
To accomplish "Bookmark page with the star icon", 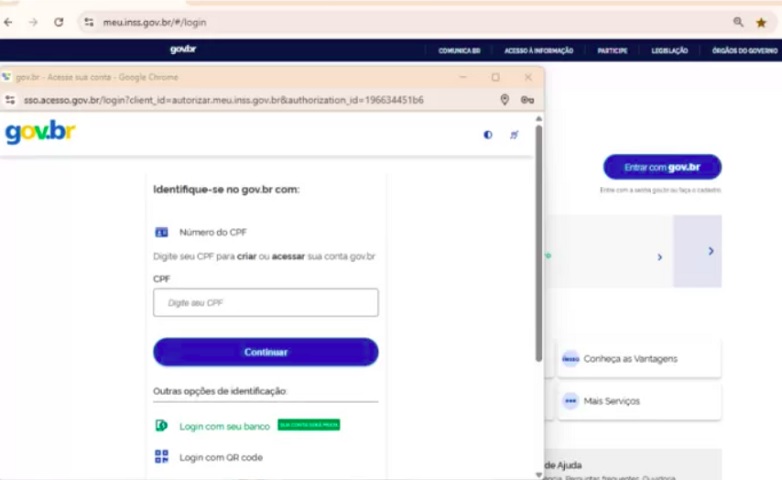I will (x=761, y=22).
